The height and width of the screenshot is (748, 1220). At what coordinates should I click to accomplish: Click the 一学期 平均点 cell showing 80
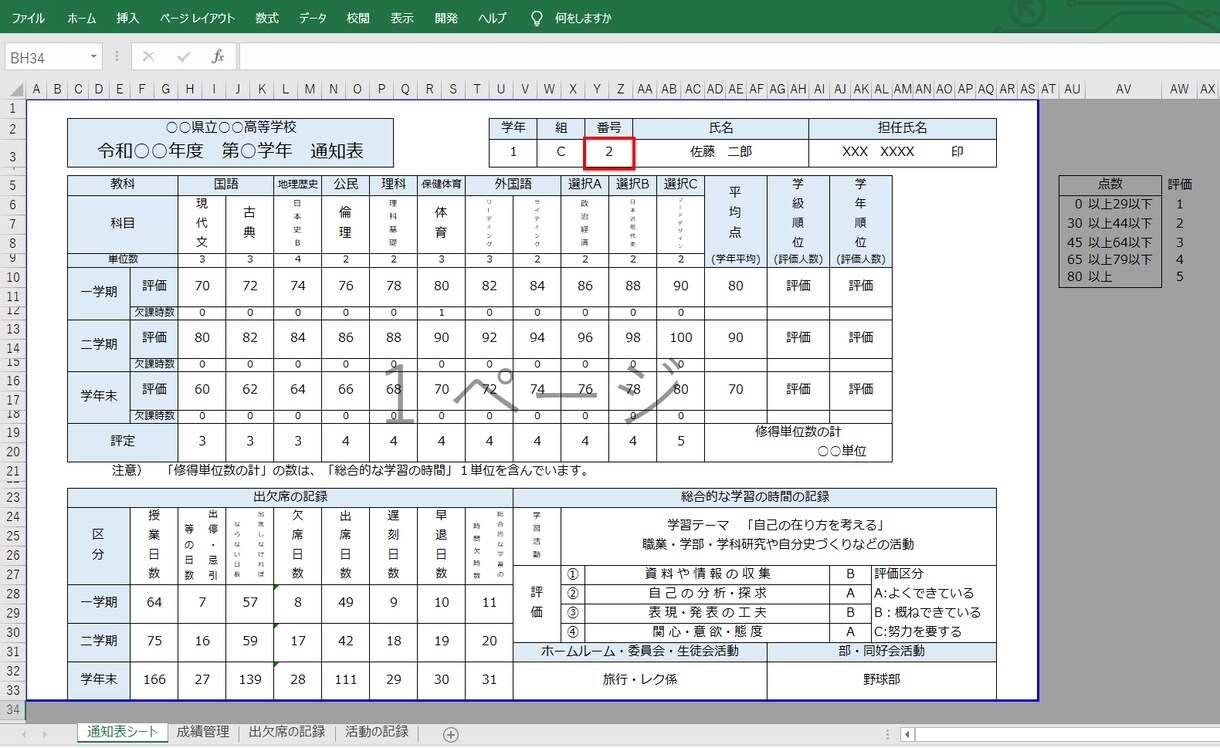[735, 285]
